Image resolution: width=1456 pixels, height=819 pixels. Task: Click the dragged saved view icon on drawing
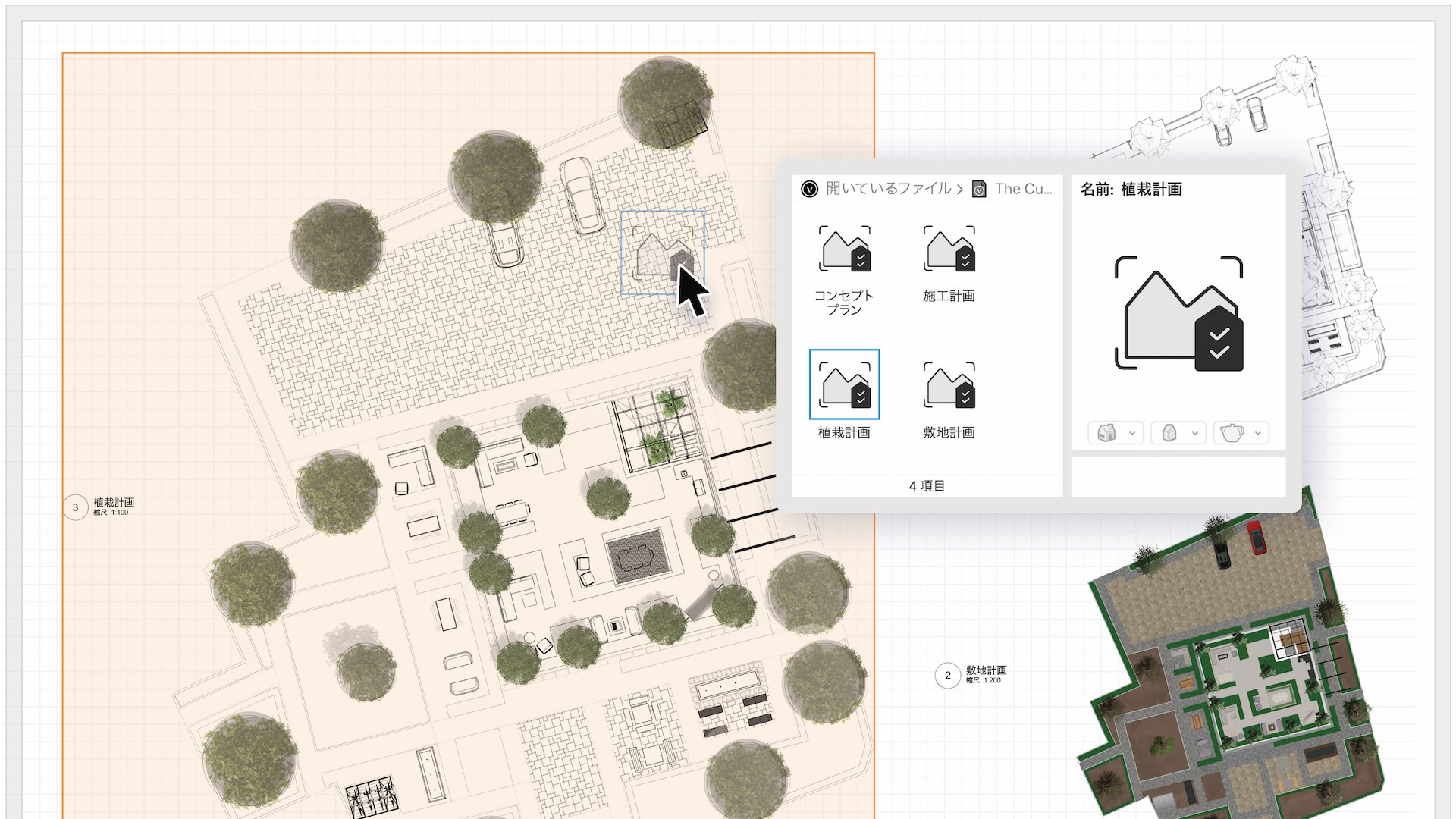[664, 253]
